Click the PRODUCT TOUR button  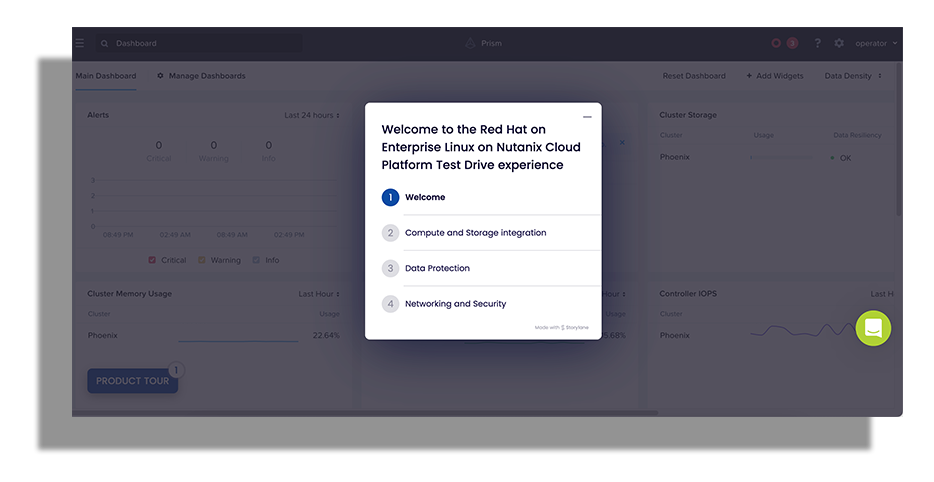(x=132, y=381)
